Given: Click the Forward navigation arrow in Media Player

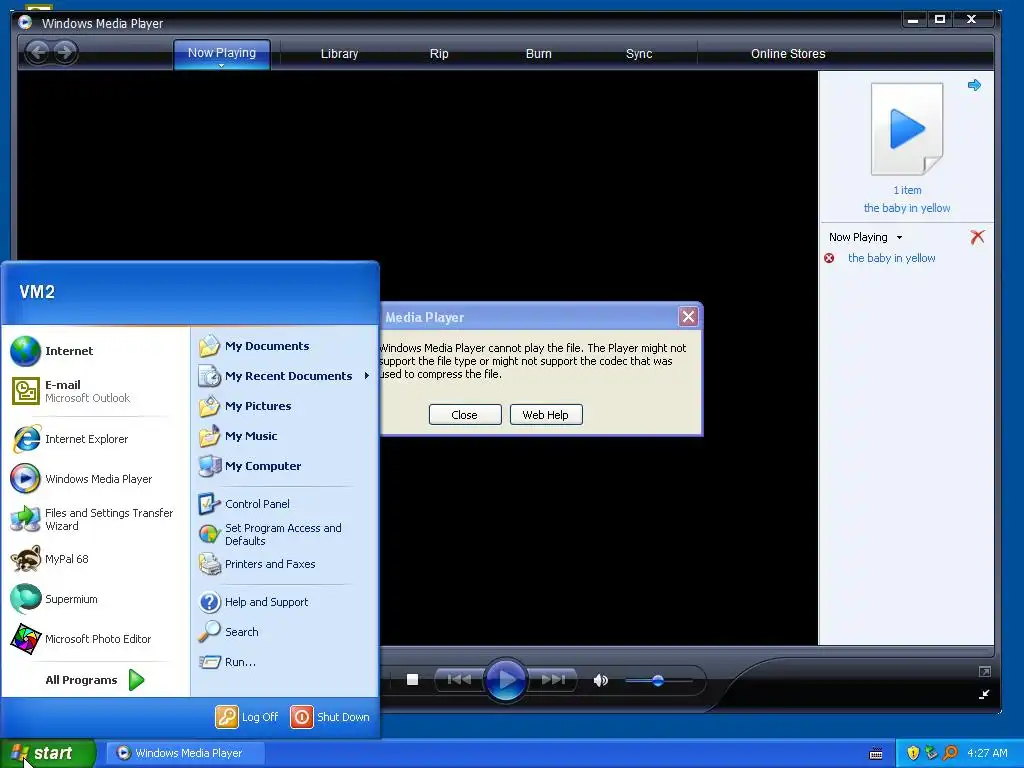Looking at the screenshot, I should point(65,52).
